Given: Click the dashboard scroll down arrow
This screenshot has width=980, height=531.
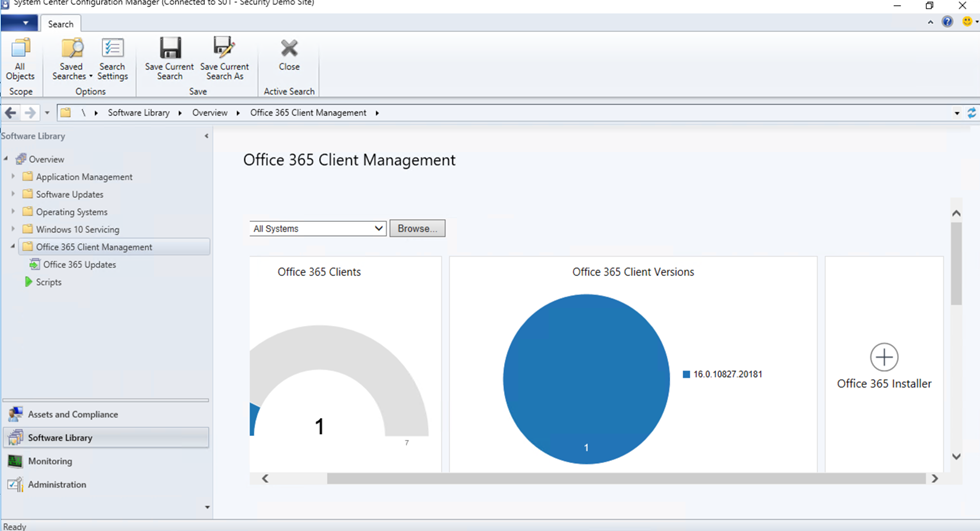Looking at the screenshot, I should click(x=956, y=457).
